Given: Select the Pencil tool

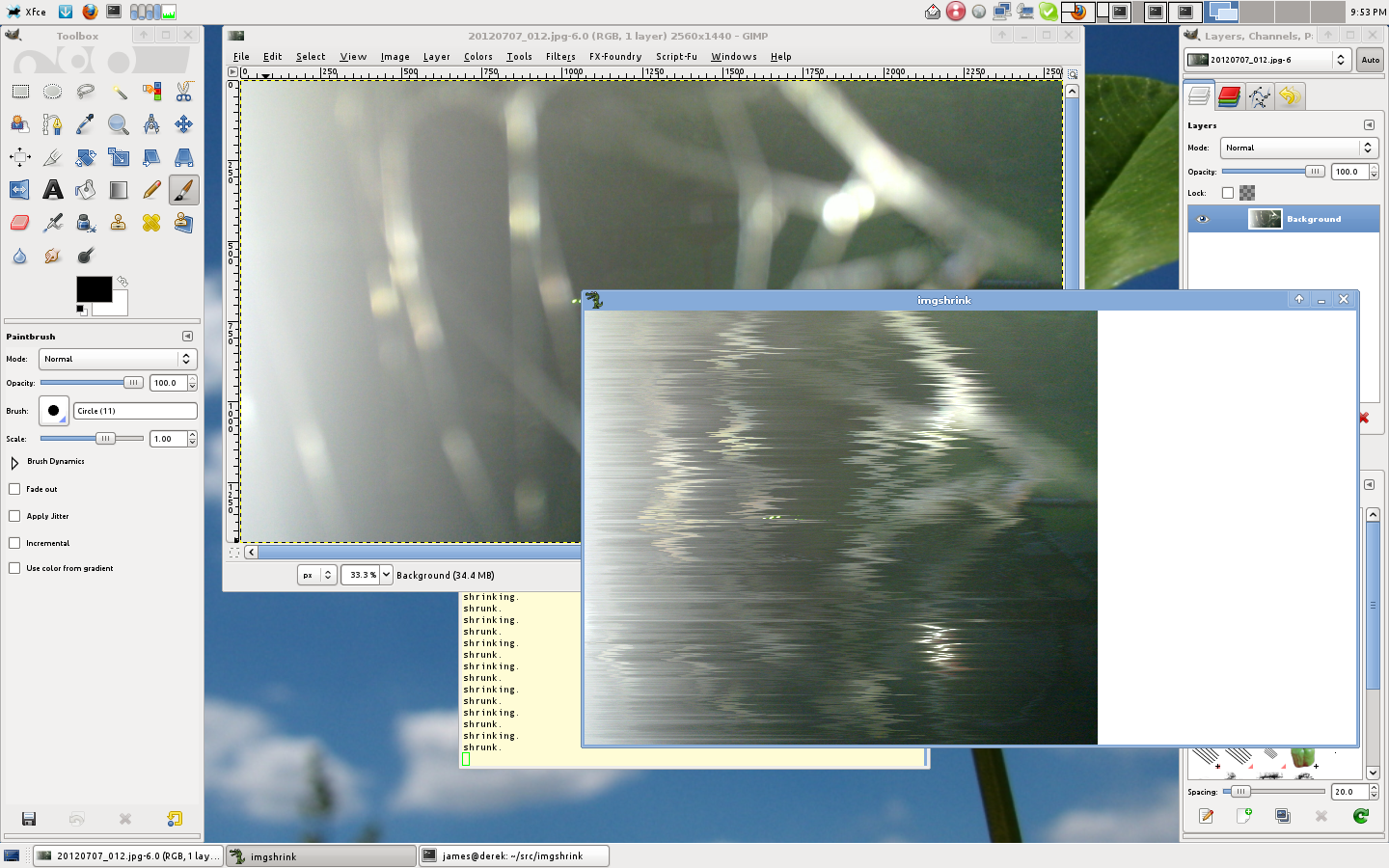Looking at the screenshot, I should point(151,190).
